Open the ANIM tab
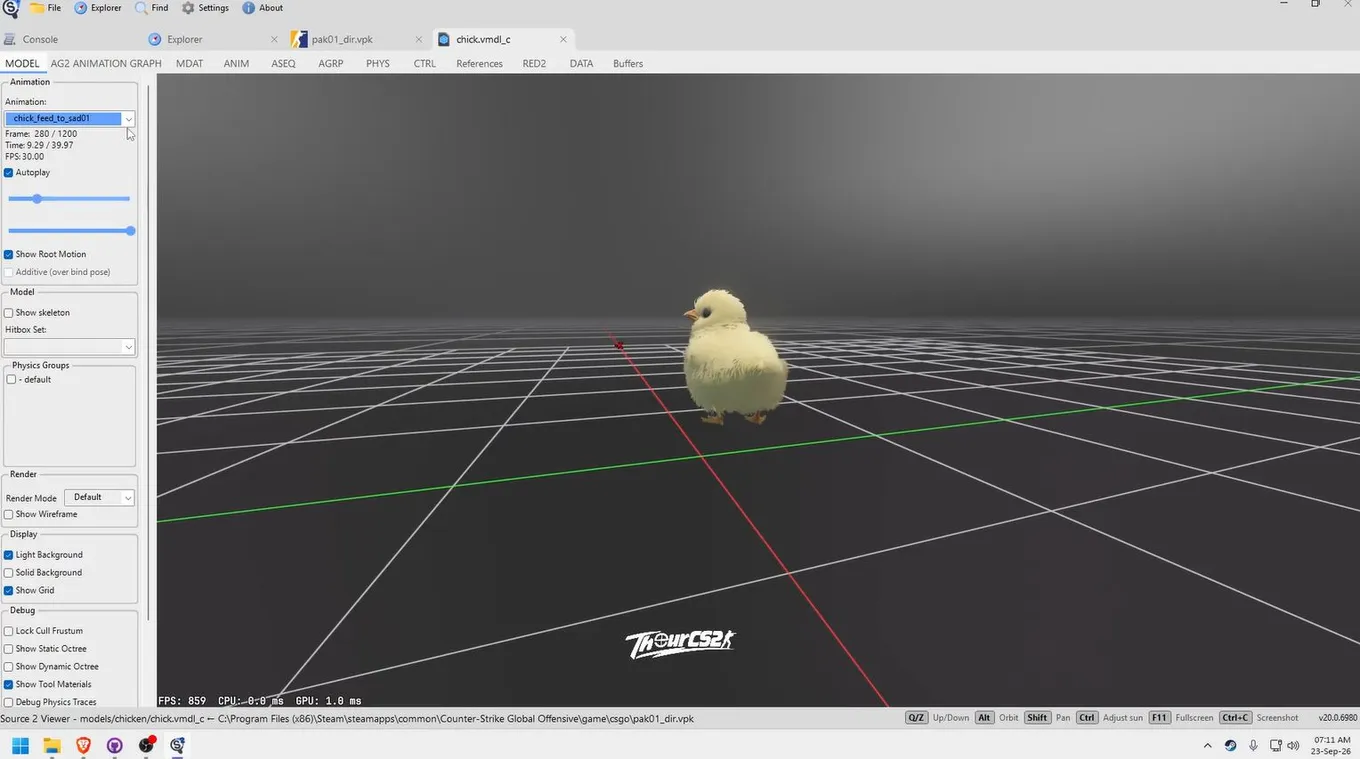 pos(236,63)
